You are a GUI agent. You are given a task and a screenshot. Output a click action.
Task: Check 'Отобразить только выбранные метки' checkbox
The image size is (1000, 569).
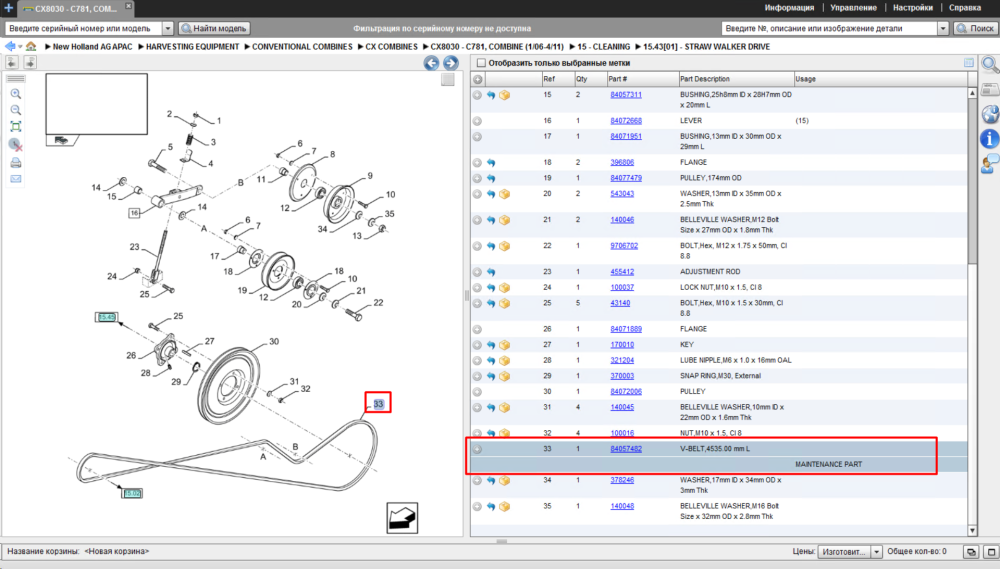click(482, 63)
